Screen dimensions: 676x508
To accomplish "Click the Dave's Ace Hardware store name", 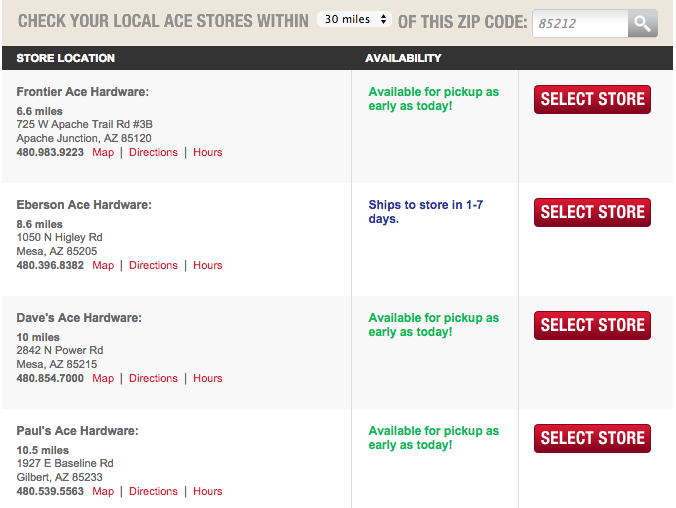I will coord(79,318).
